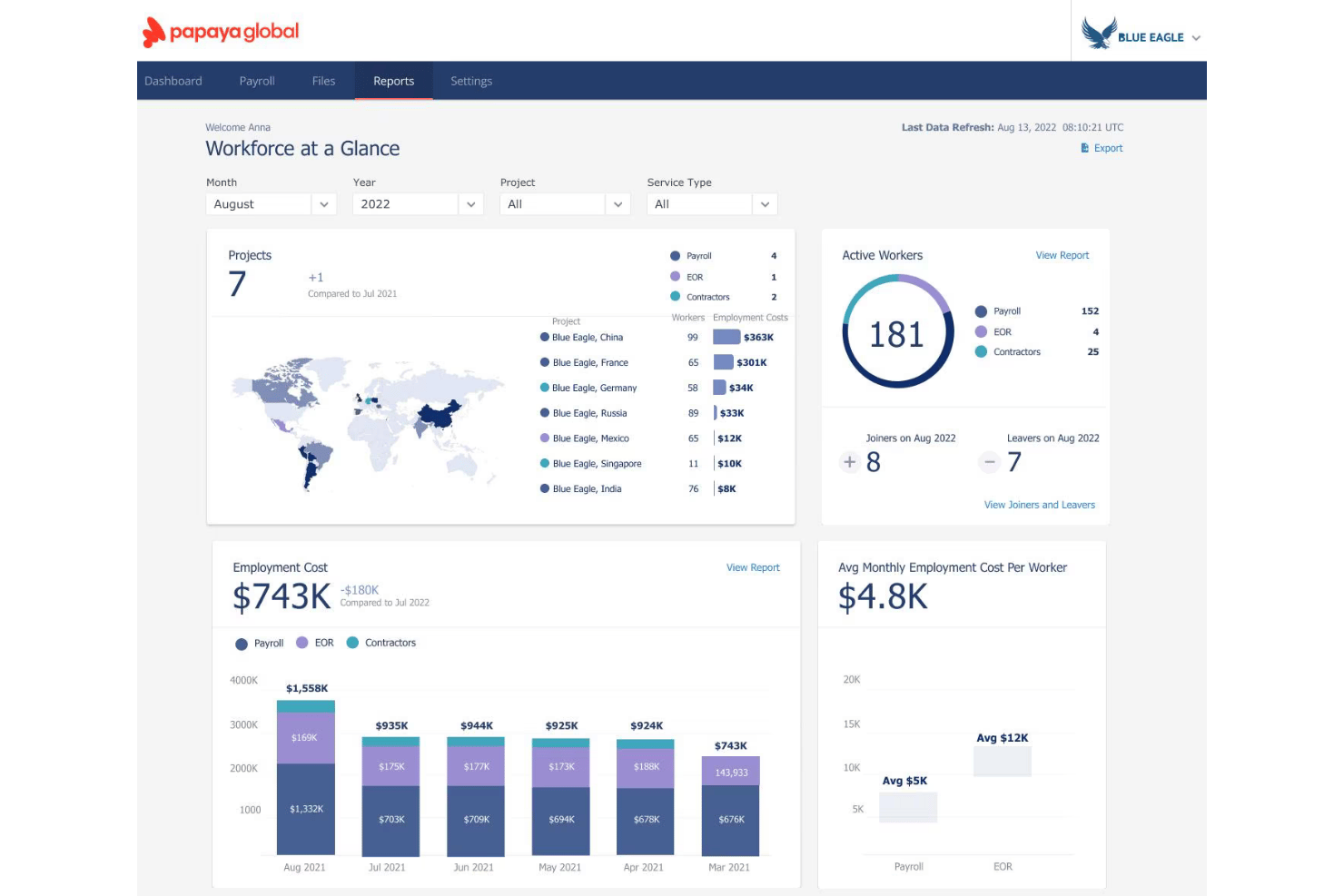Open the Month dropdown showing August
This screenshot has width=1344, height=896.
[x=272, y=204]
